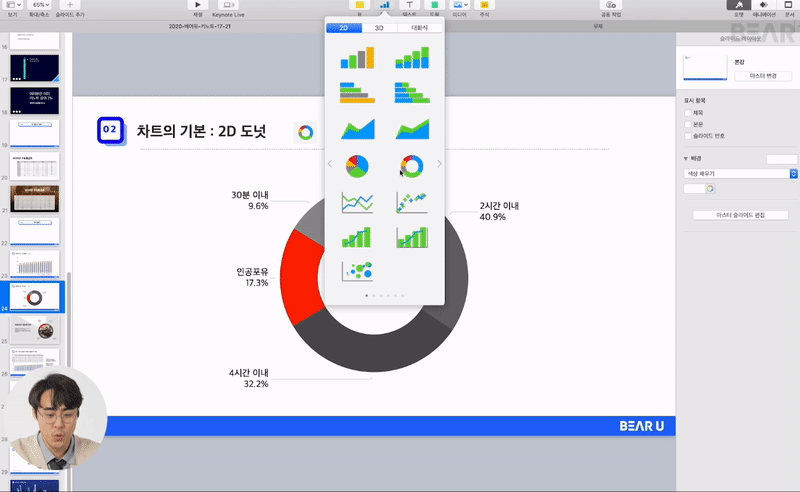Select slide 26 thumbnail in navigator
800x492 pixels.
point(35,362)
